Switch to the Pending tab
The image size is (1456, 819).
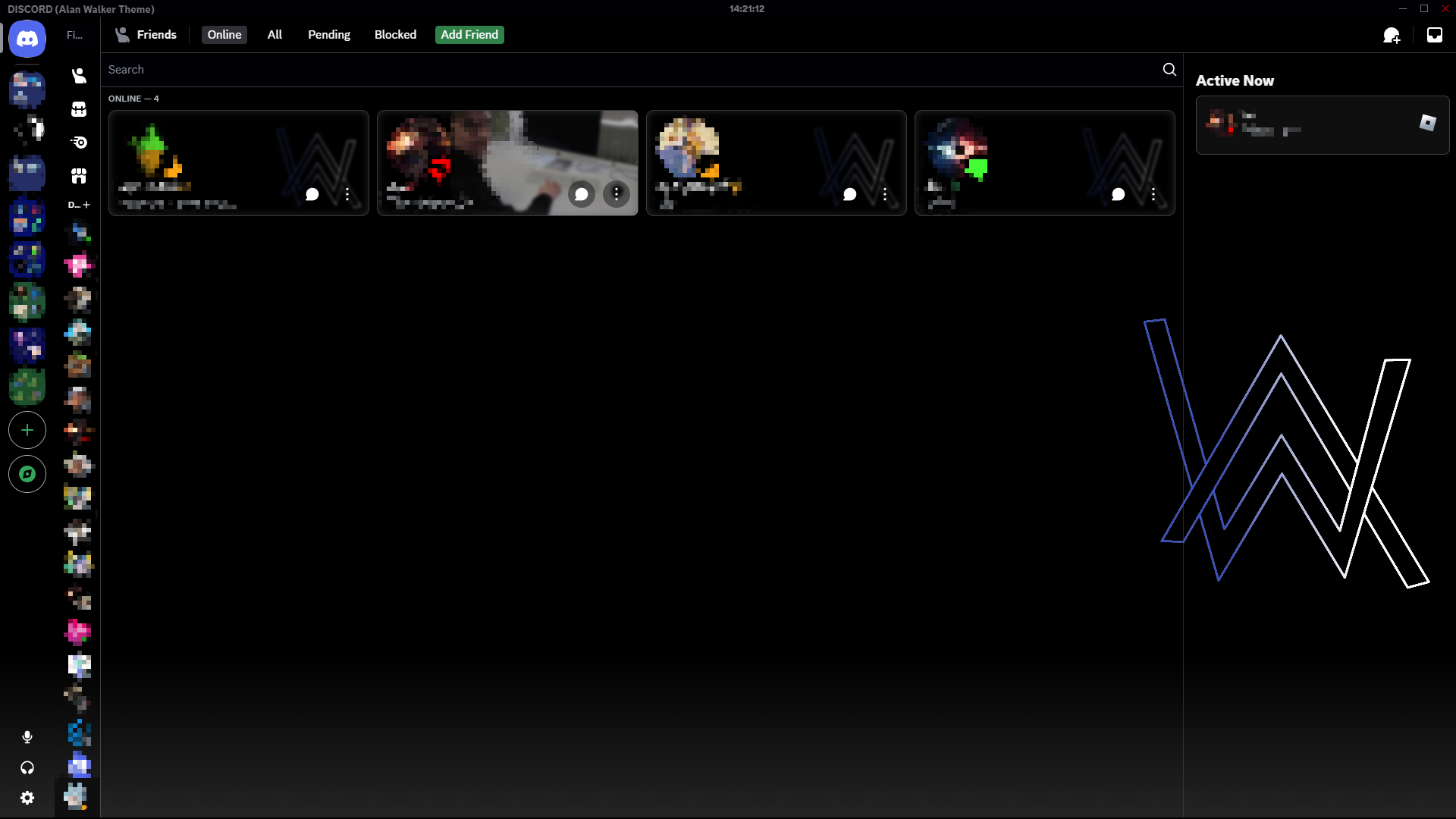(328, 34)
